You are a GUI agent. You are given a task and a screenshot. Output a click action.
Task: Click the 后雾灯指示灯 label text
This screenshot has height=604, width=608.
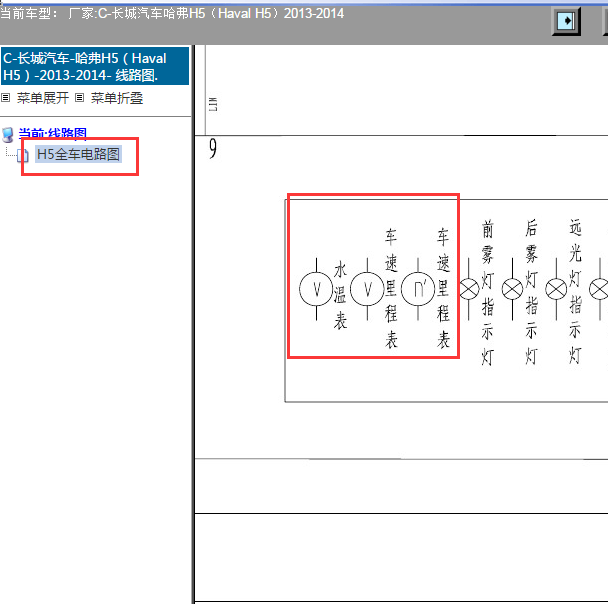(532, 292)
